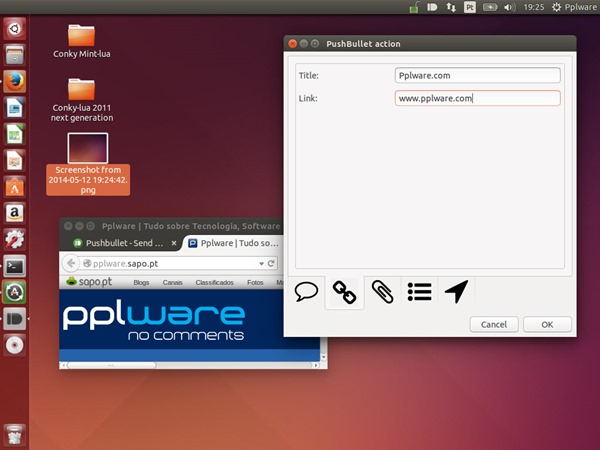The height and width of the screenshot is (450, 600).
Task: Open System Settings in launcher
Action: coord(15,240)
